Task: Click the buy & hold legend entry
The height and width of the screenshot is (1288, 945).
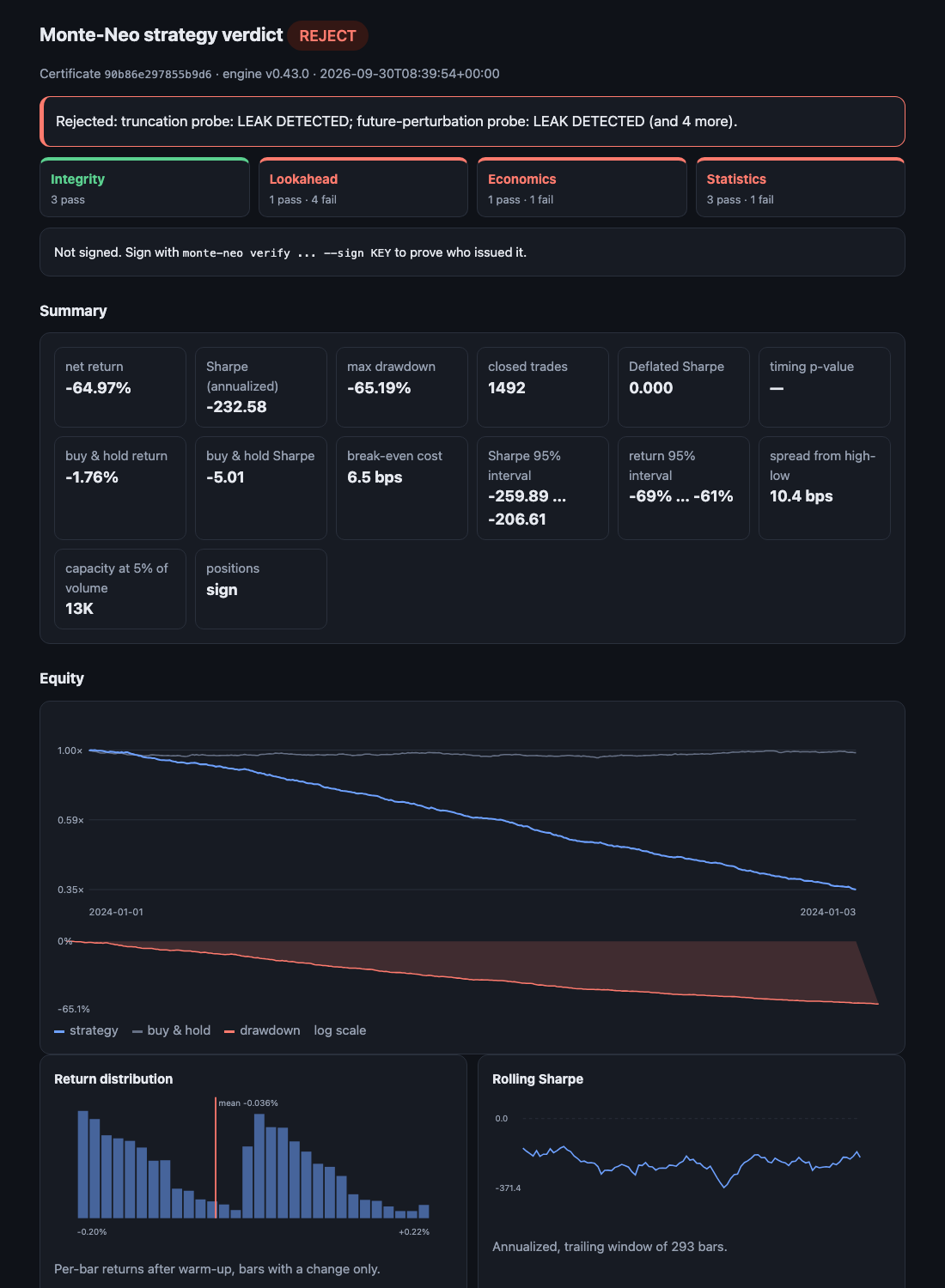Action: 171,1030
